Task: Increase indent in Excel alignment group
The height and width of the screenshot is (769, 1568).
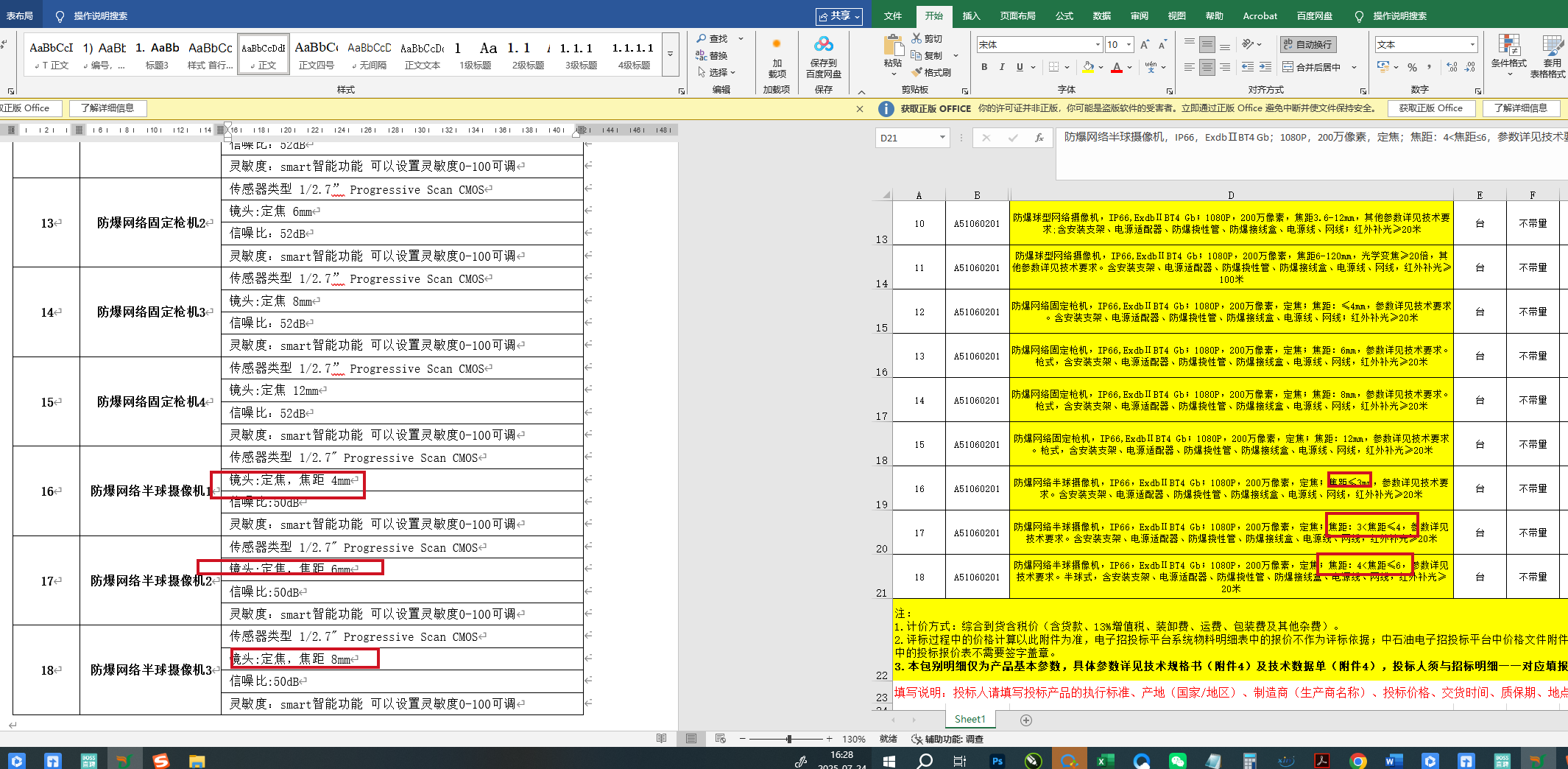Action: point(1265,67)
